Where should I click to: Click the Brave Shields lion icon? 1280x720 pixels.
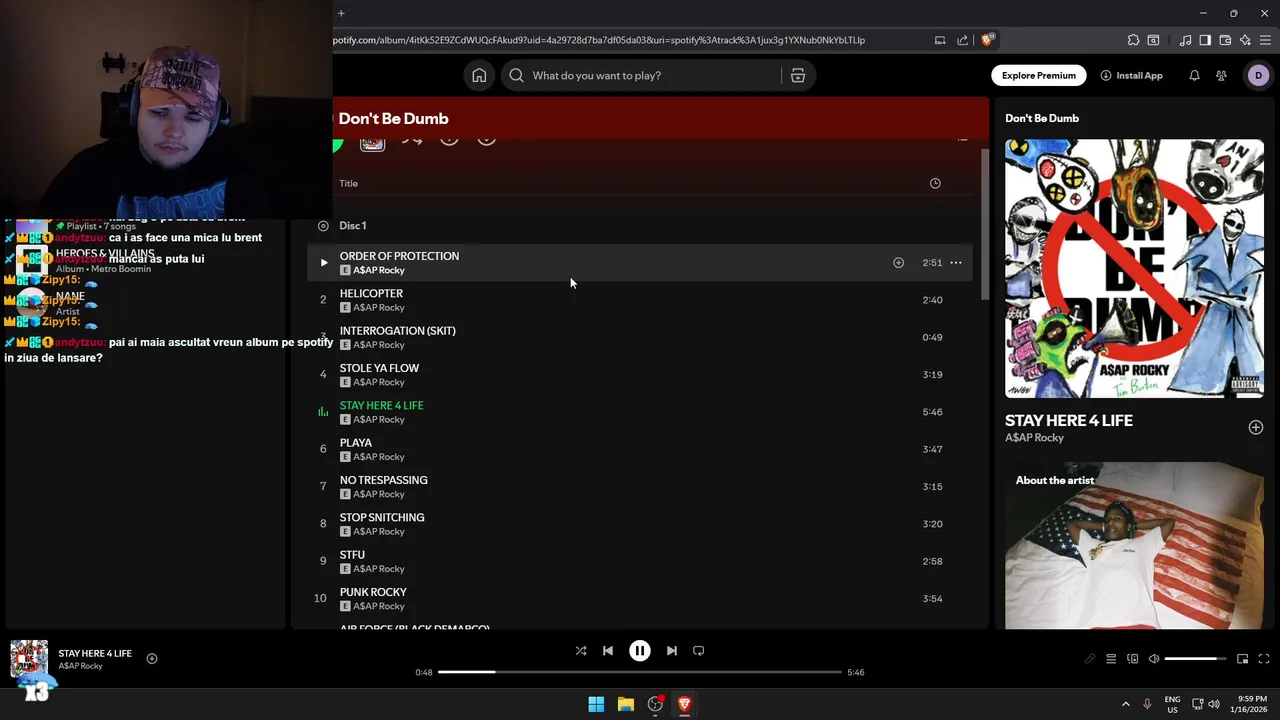tap(987, 40)
